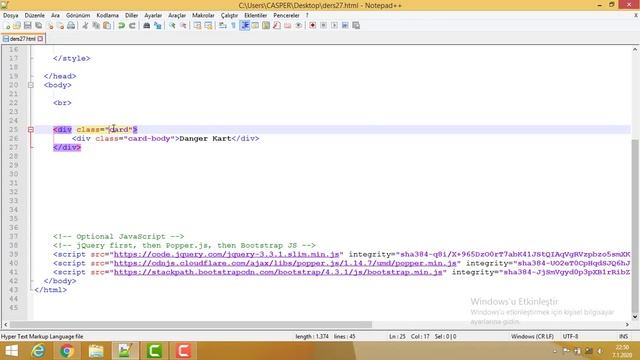Image resolution: width=640 pixels, height=360 pixels.
Task: Open File Explorer from the taskbar
Action: 96,351
